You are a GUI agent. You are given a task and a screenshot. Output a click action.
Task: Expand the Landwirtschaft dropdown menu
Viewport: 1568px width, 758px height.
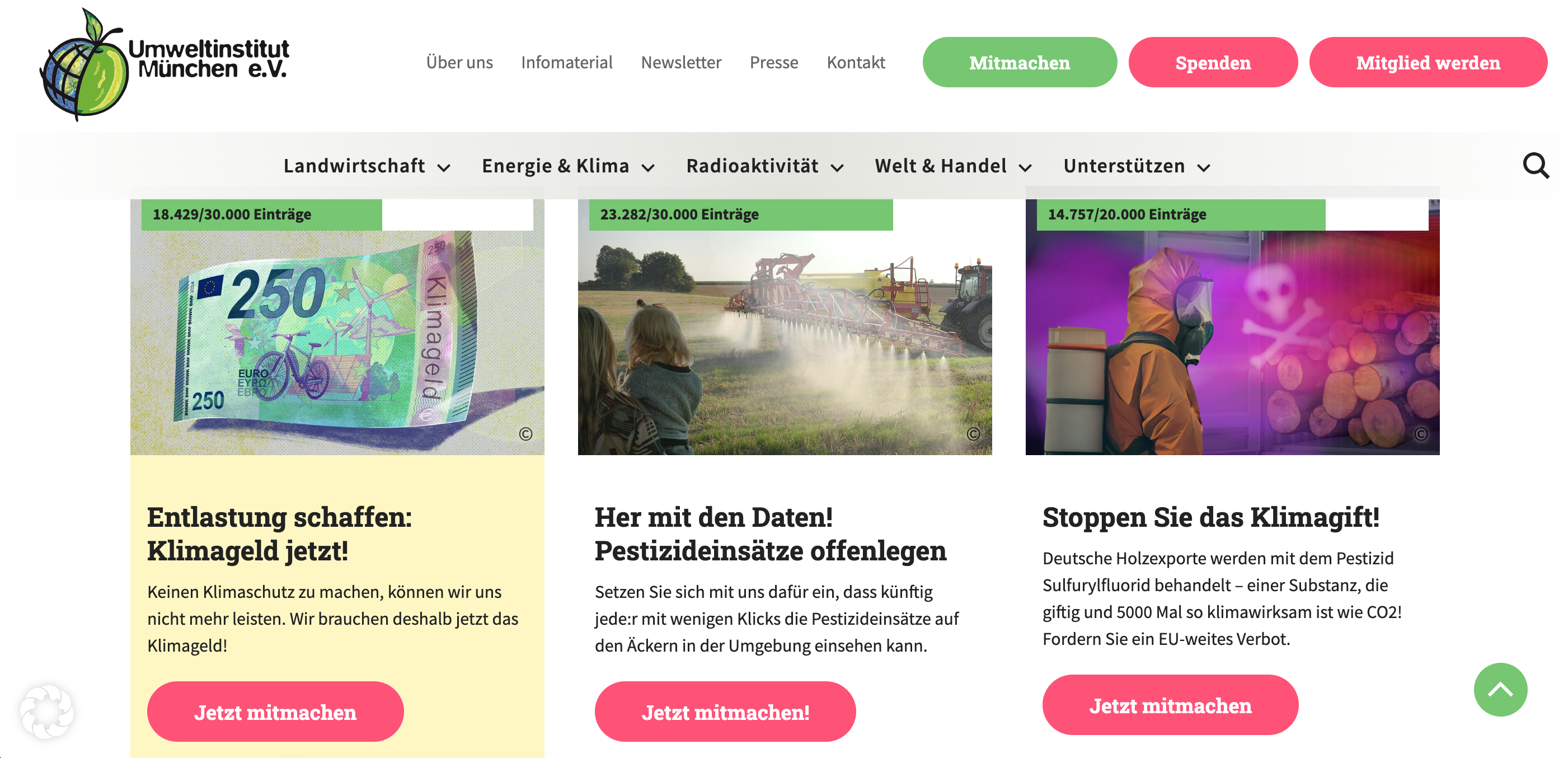pos(367,166)
